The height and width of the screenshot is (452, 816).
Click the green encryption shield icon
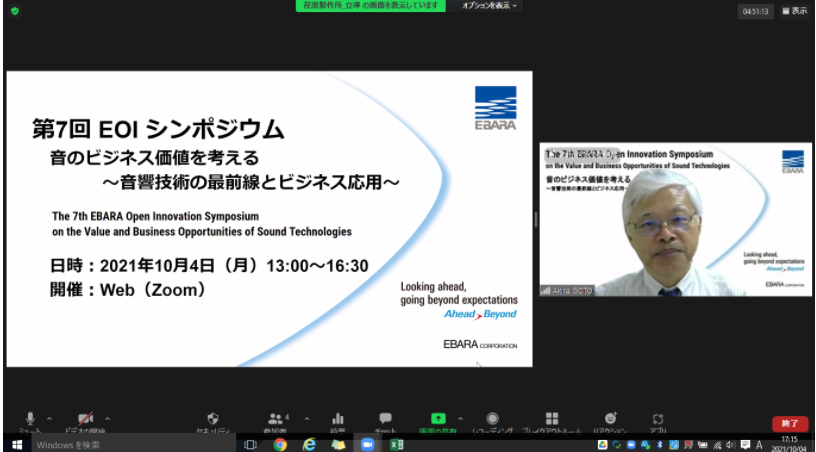[15, 11]
